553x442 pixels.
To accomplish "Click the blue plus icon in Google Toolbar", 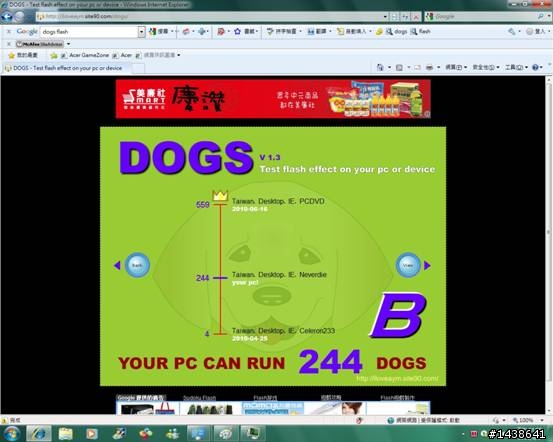I will point(202,31).
